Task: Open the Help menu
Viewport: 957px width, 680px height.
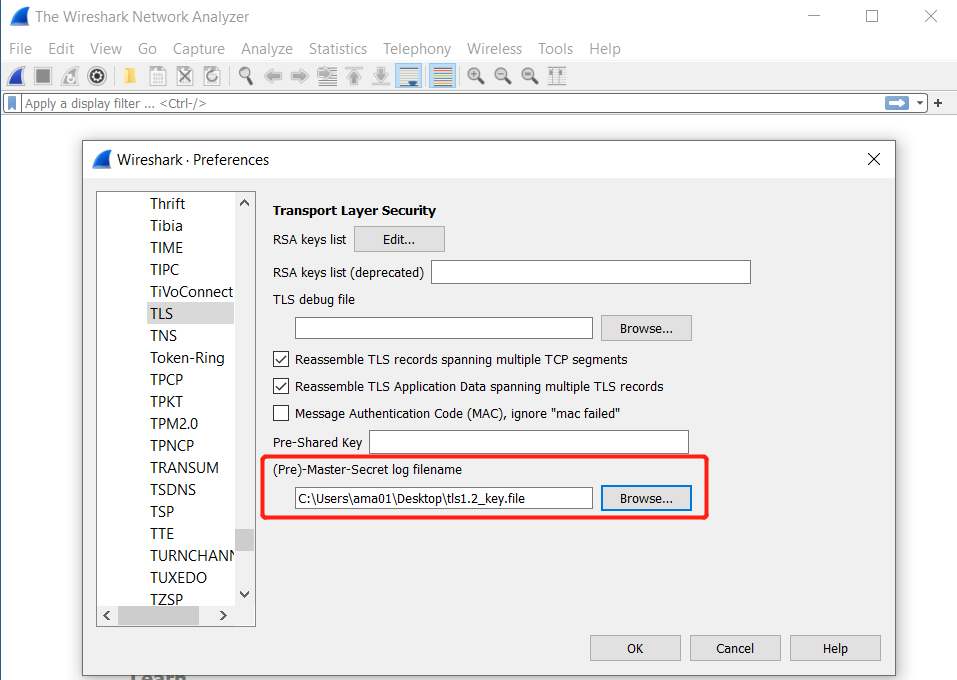Action: click(605, 49)
